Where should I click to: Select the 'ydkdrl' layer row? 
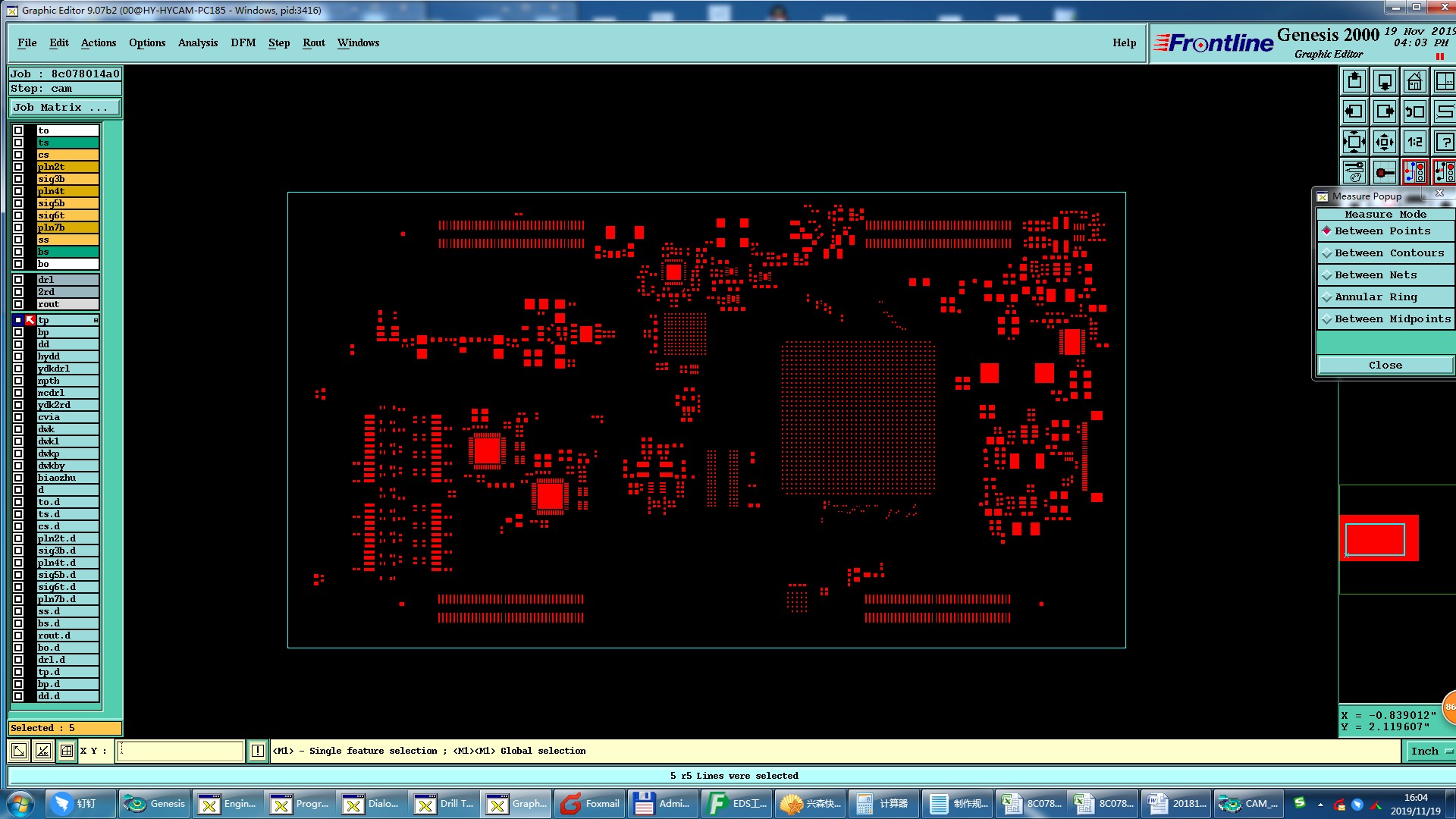click(68, 369)
